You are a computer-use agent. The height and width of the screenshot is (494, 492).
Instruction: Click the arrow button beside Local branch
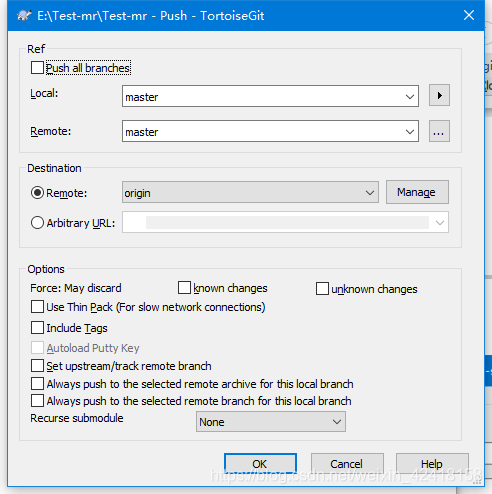(x=439, y=95)
